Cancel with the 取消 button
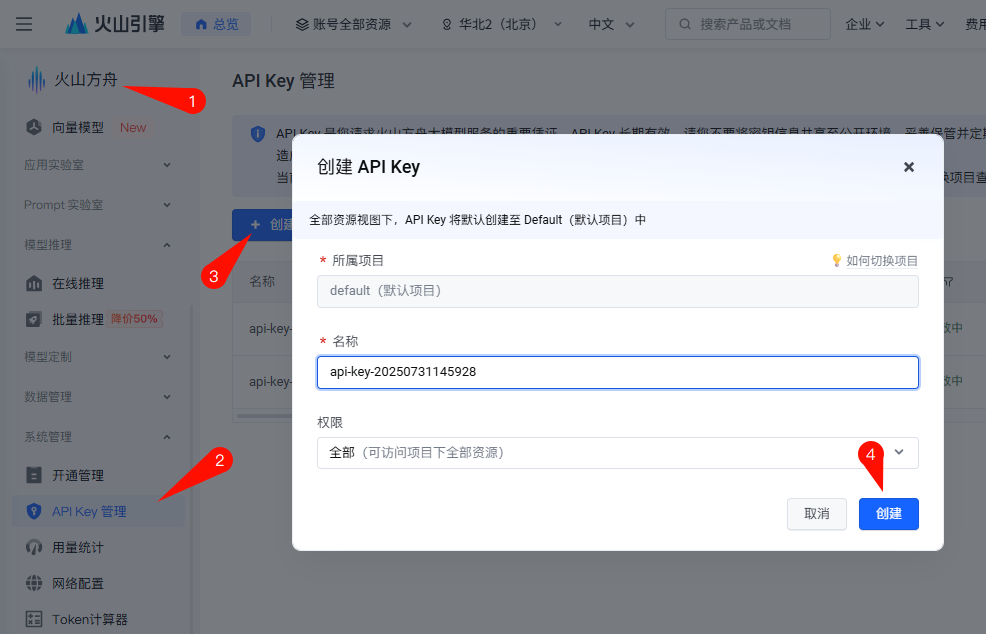Image resolution: width=986 pixels, height=634 pixels. pyautogui.click(x=817, y=514)
